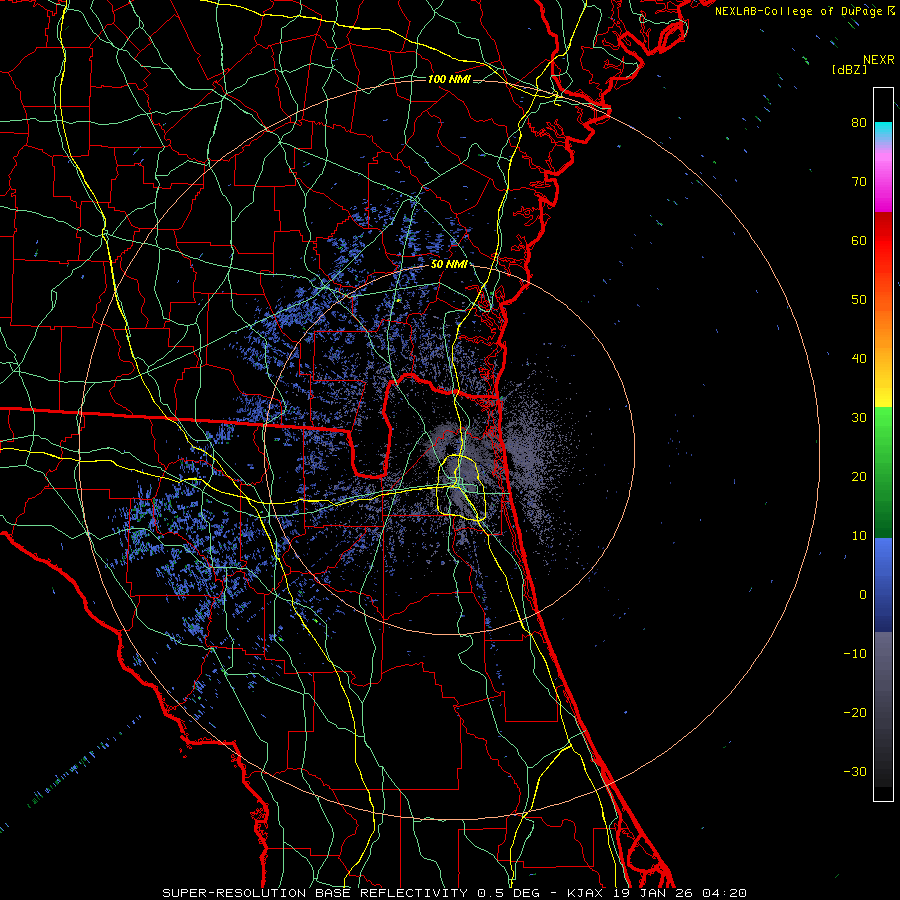Click the 70 value on dBZ scale
The width and height of the screenshot is (900, 900).
point(859,182)
